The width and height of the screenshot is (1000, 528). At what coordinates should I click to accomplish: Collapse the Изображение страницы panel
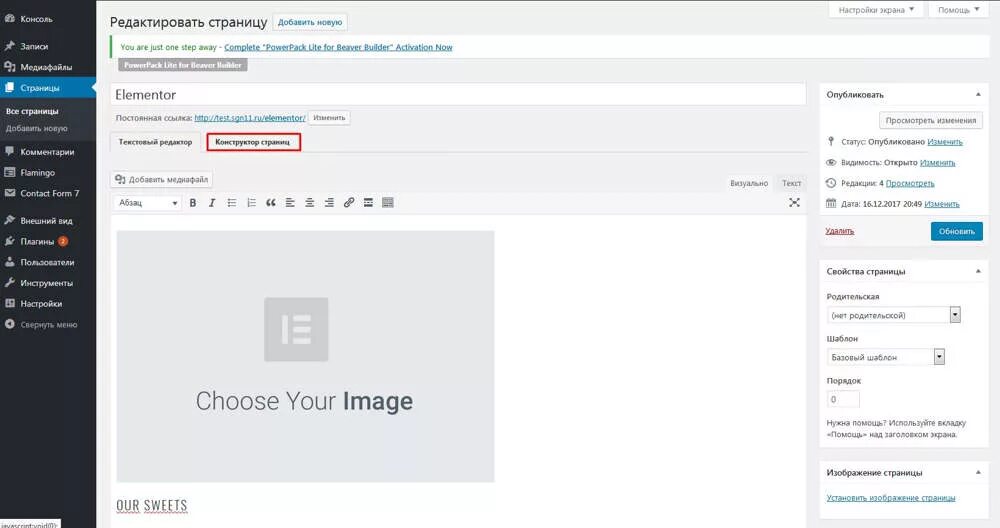pos(978,473)
